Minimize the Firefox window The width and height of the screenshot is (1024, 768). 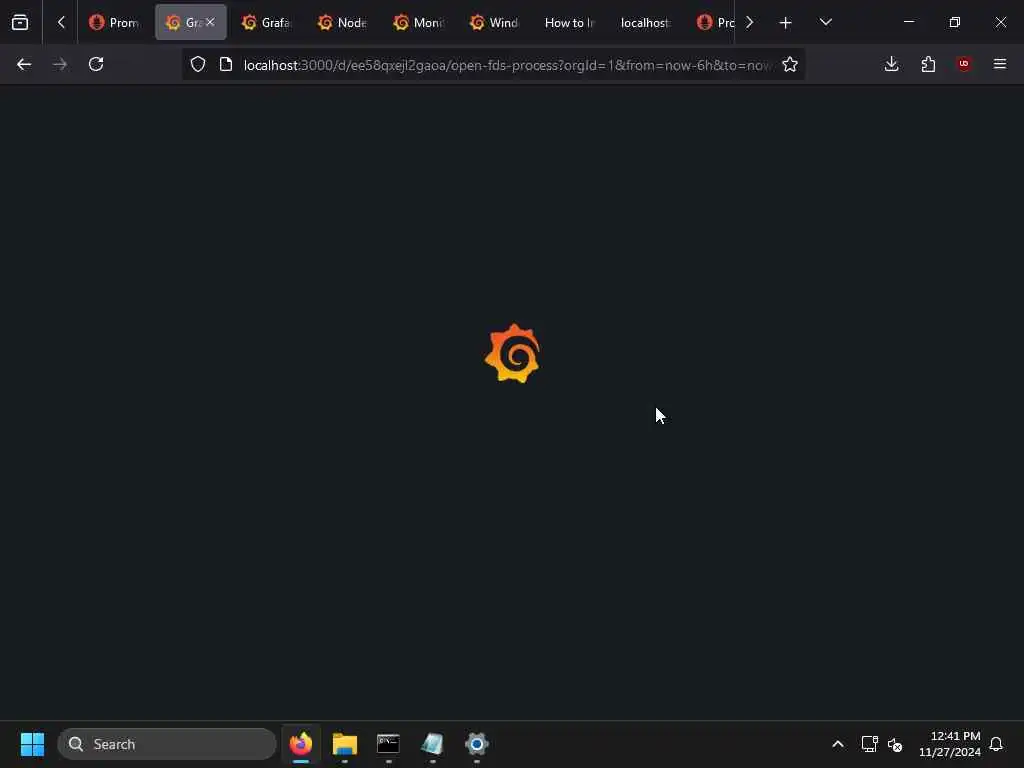point(908,22)
